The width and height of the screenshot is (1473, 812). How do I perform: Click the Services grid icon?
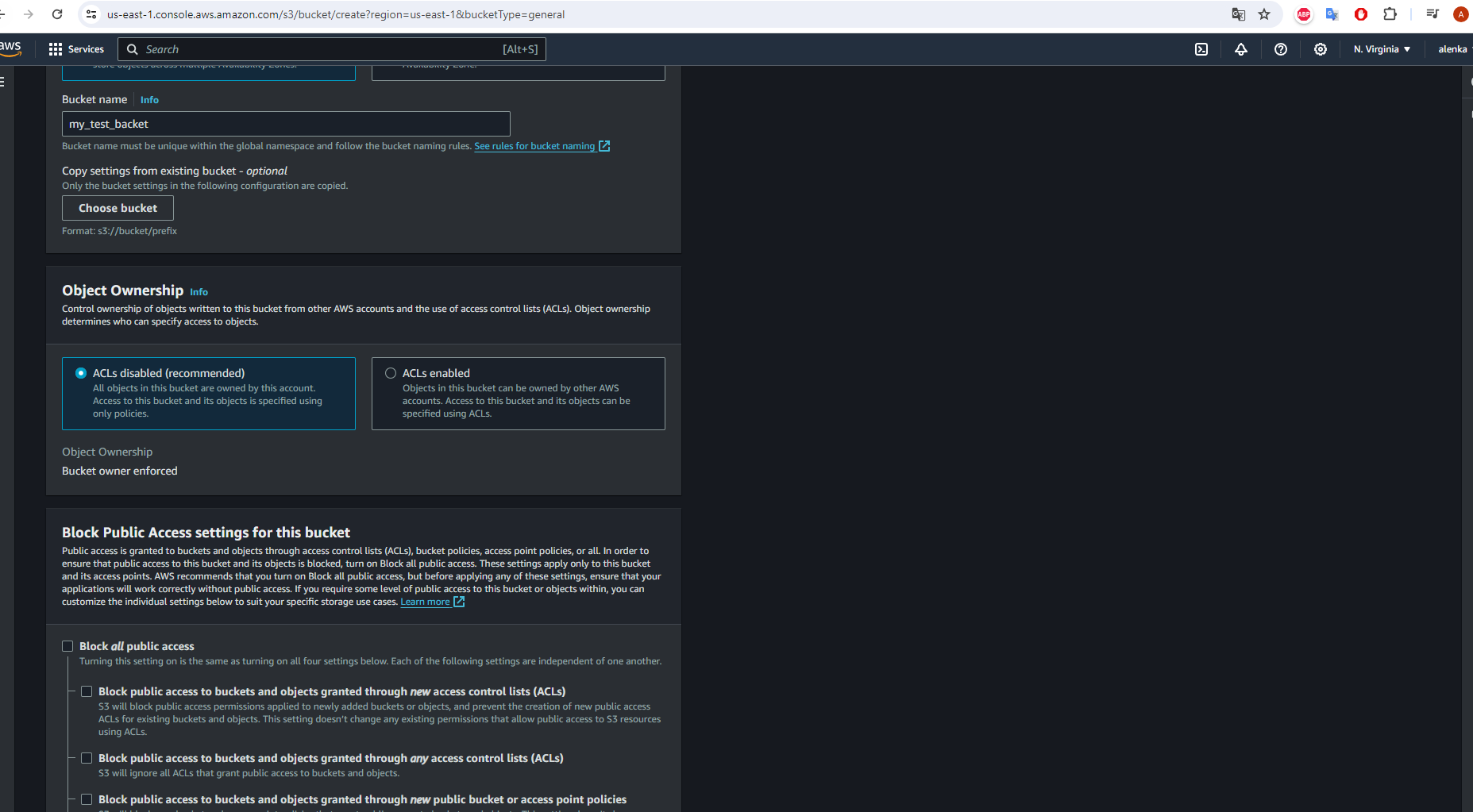[55, 49]
